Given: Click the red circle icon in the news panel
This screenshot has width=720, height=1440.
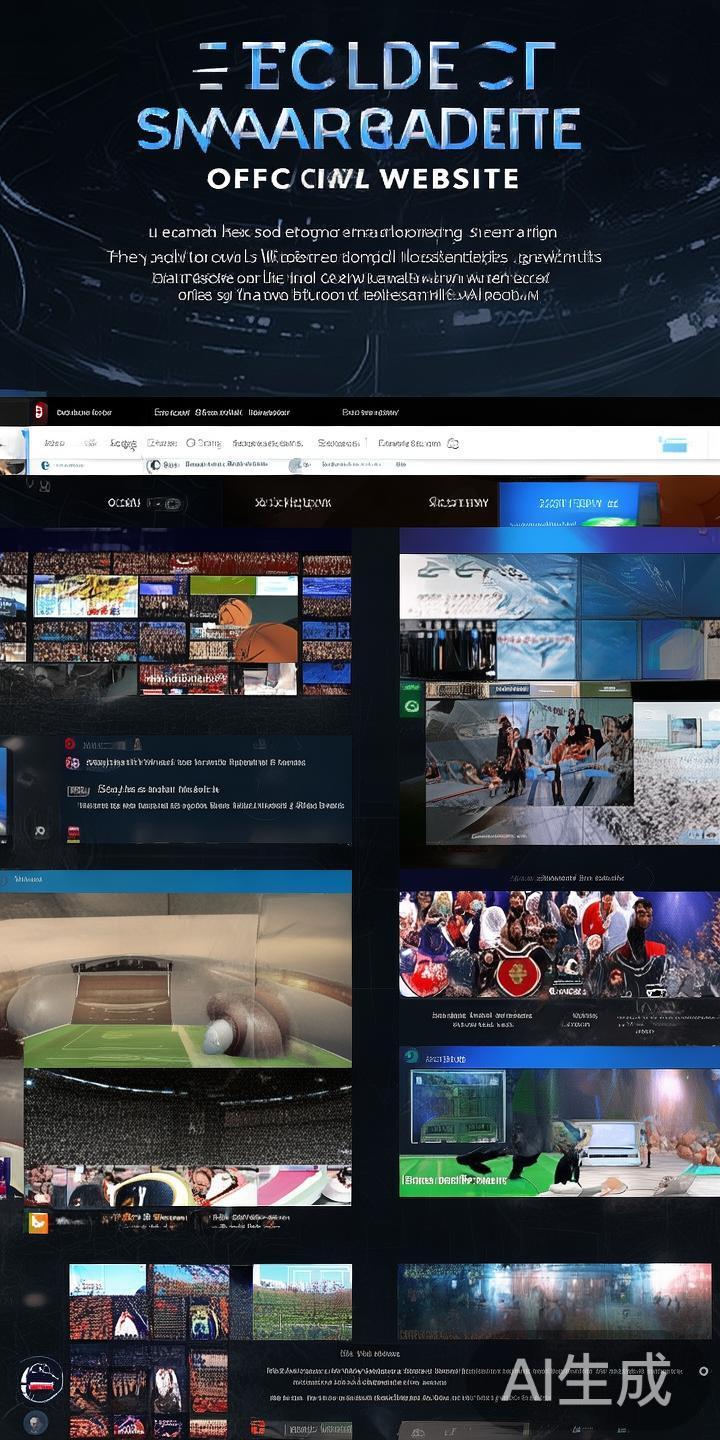Looking at the screenshot, I should tap(70, 744).
